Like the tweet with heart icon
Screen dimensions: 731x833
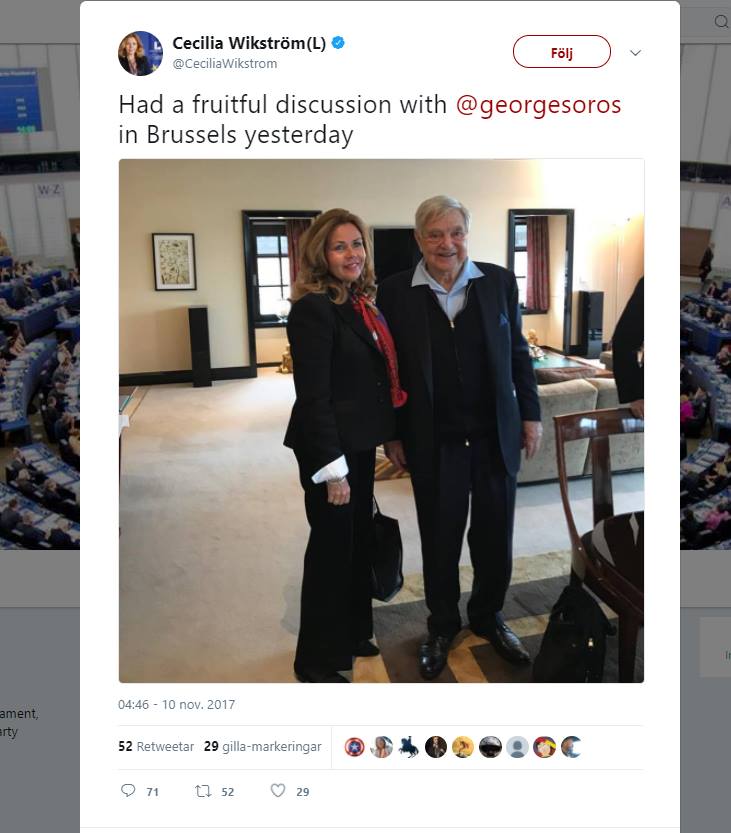point(278,790)
